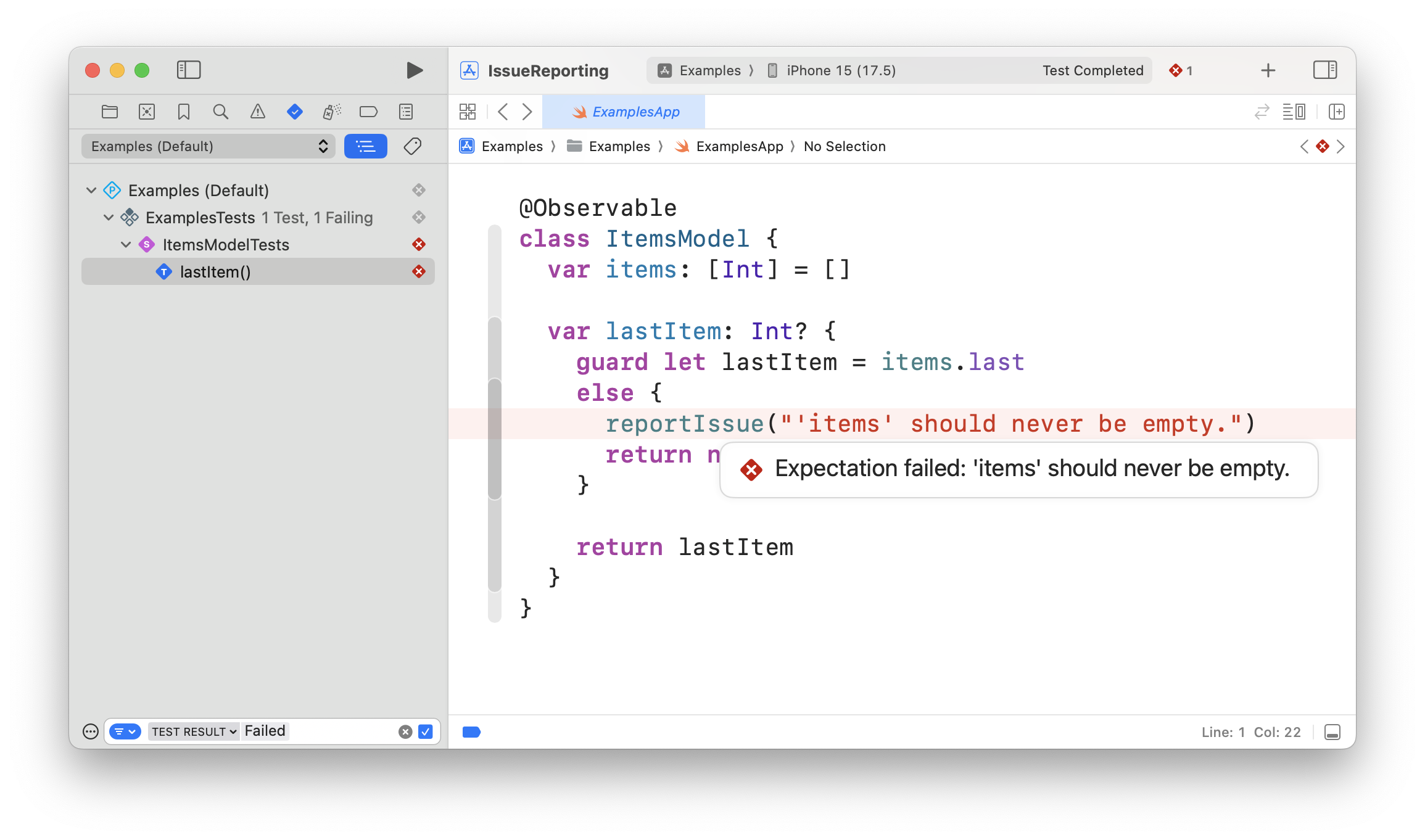The width and height of the screenshot is (1425, 840).
Task: Toggle the navigator sidebar visibility
Action: point(189,70)
